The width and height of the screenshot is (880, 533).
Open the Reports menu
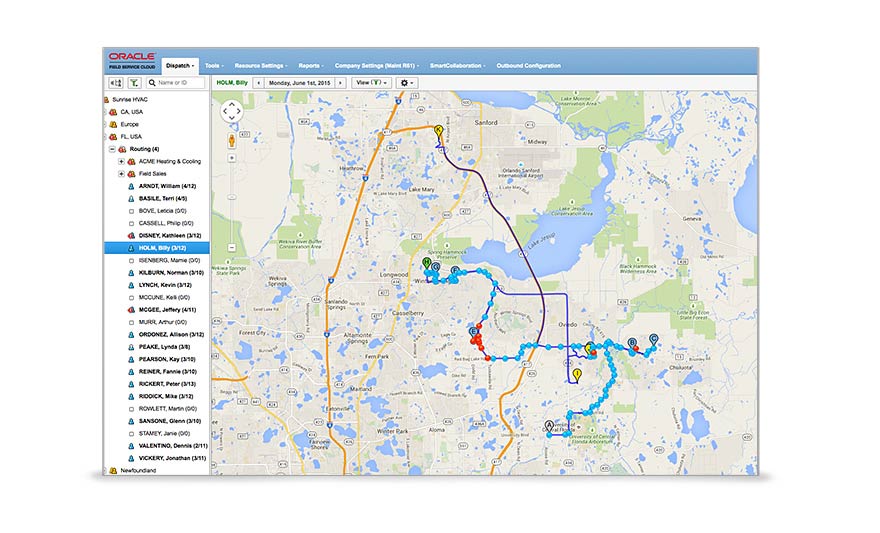(311, 66)
